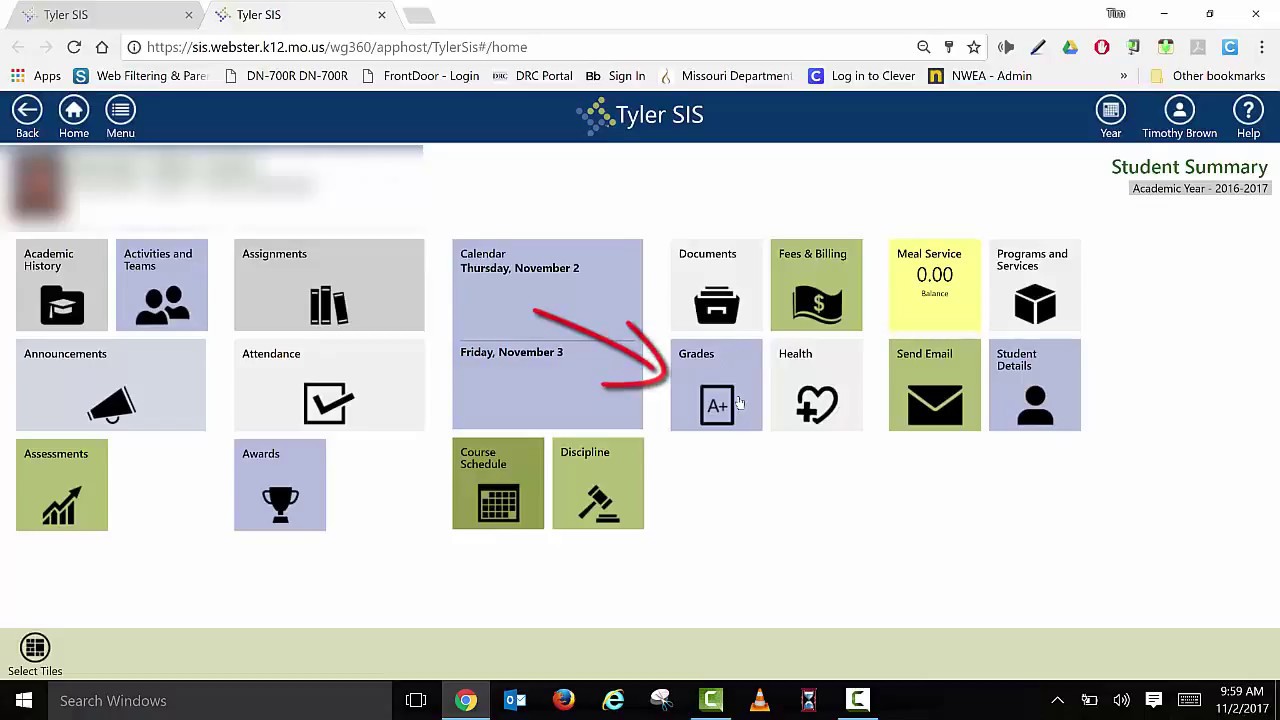Open the Discipline tile
1280x720 pixels.
point(598,484)
